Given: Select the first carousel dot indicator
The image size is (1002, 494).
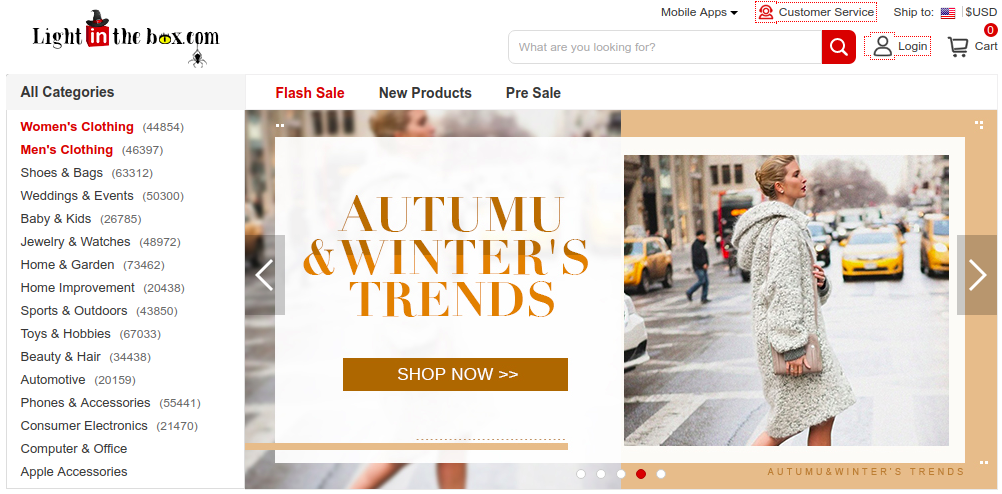Looking at the screenshot, I should coord(581,474).
